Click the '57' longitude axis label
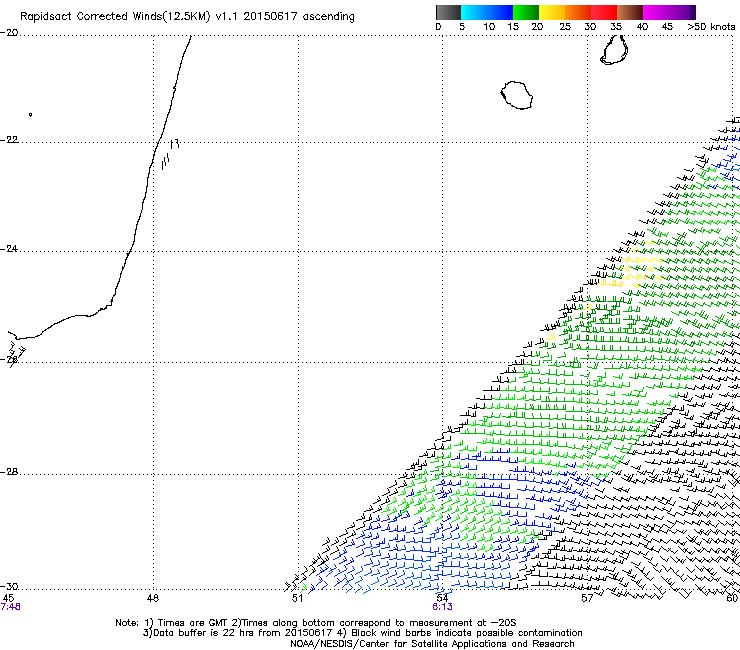Image resolution: width=740 pixels, height=650 pixels. 587,599
